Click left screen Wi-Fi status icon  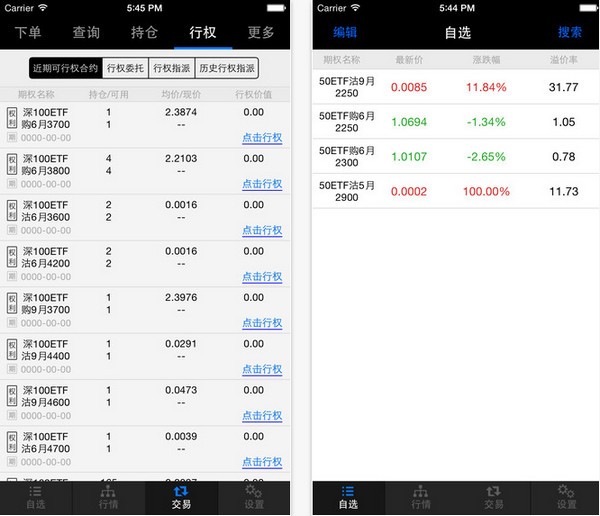click(x=42, y=8)
